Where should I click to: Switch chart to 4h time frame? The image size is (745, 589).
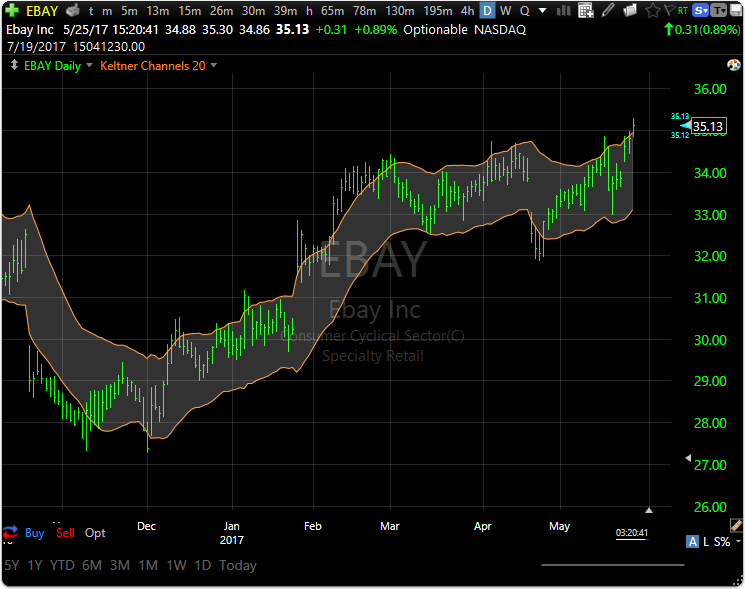[468, 11]
